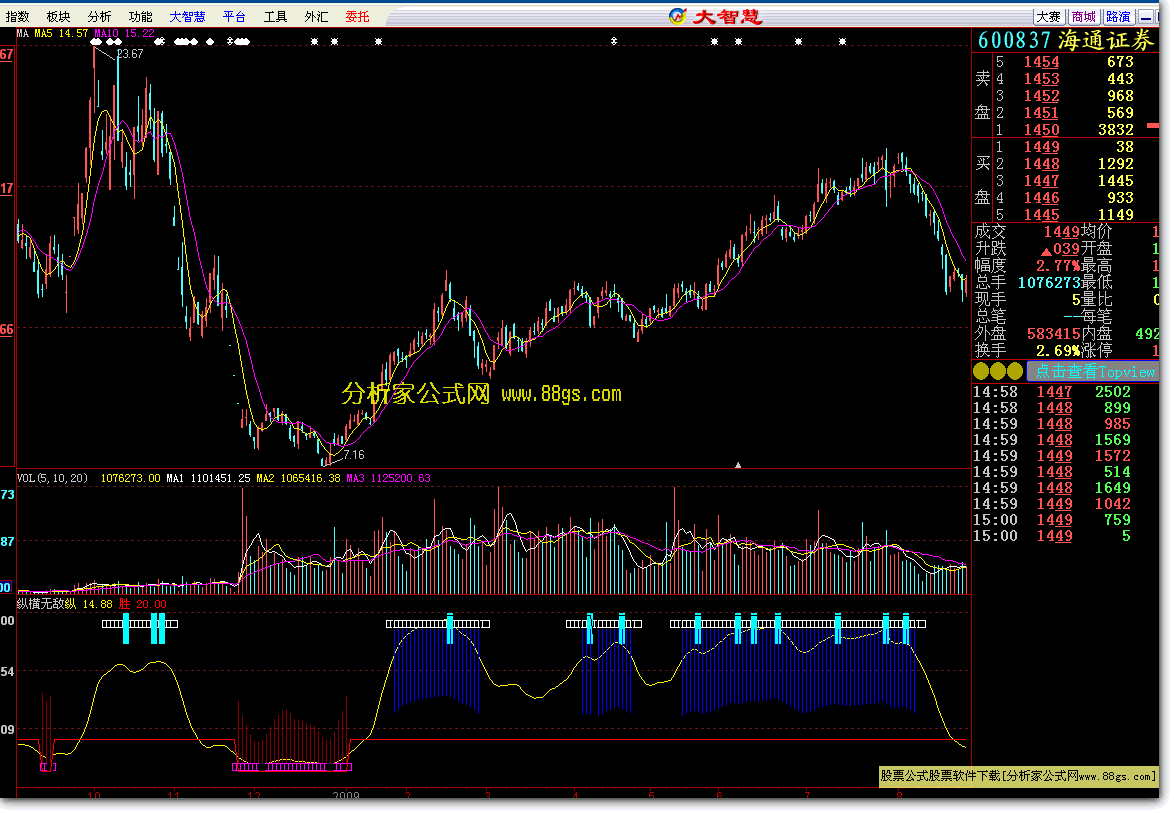Click the 14:59 trade row with volume 1649
This screenshot has width=1174, height=813.
[x=1052, y=487]
